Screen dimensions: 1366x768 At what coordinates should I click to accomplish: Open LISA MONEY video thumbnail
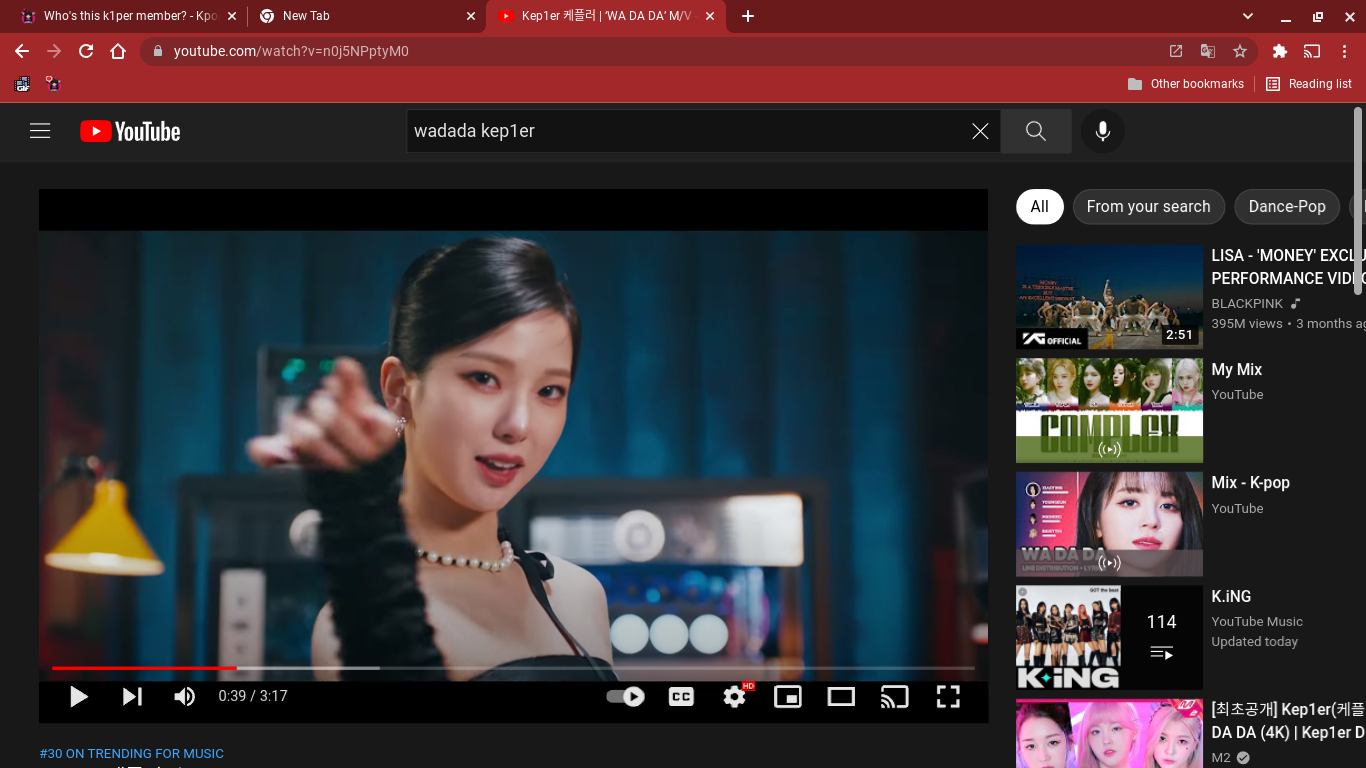[x=1109, y=297]
